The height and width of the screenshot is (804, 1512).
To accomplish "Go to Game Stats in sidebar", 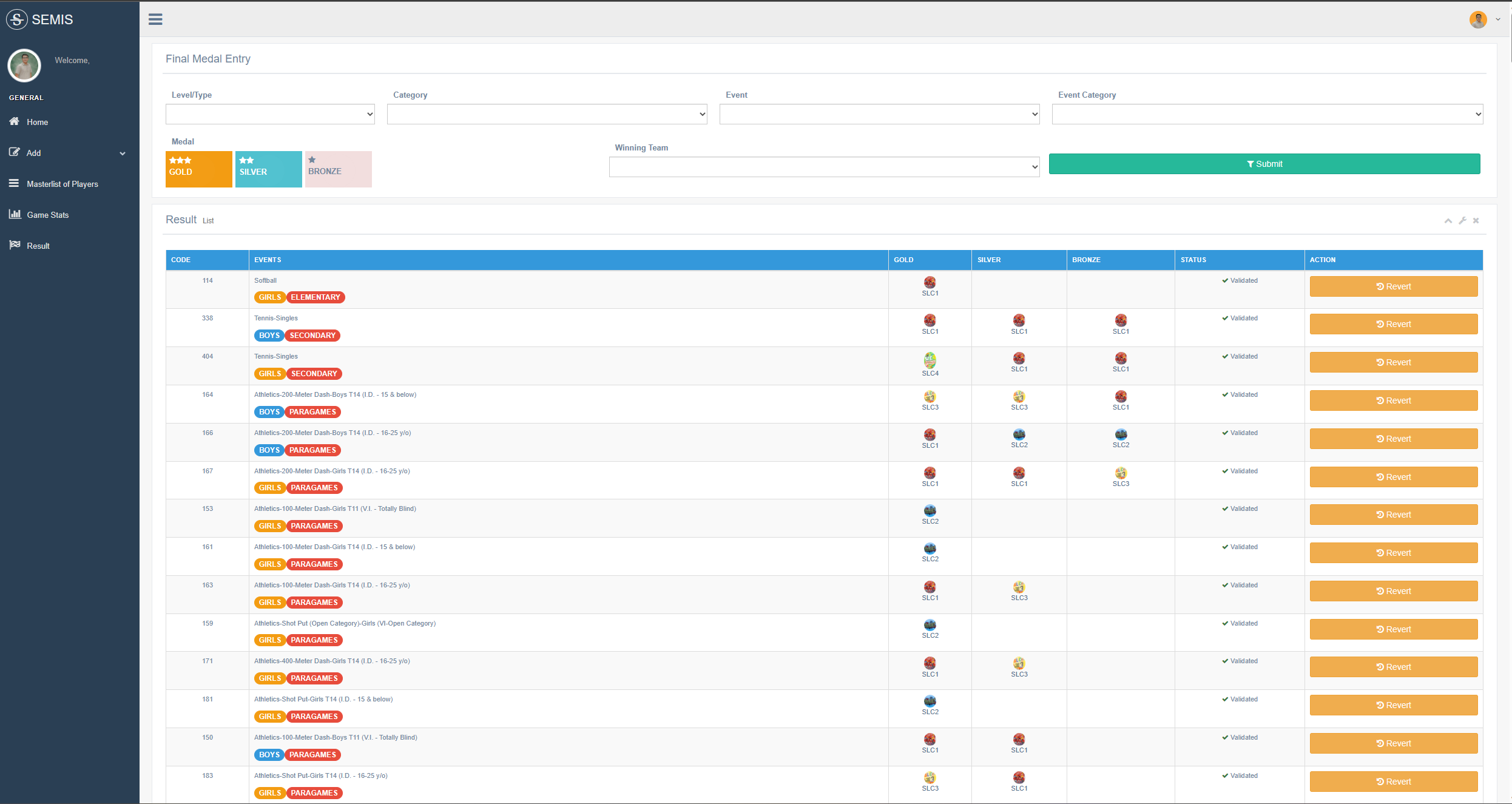I will pos(47,215).
